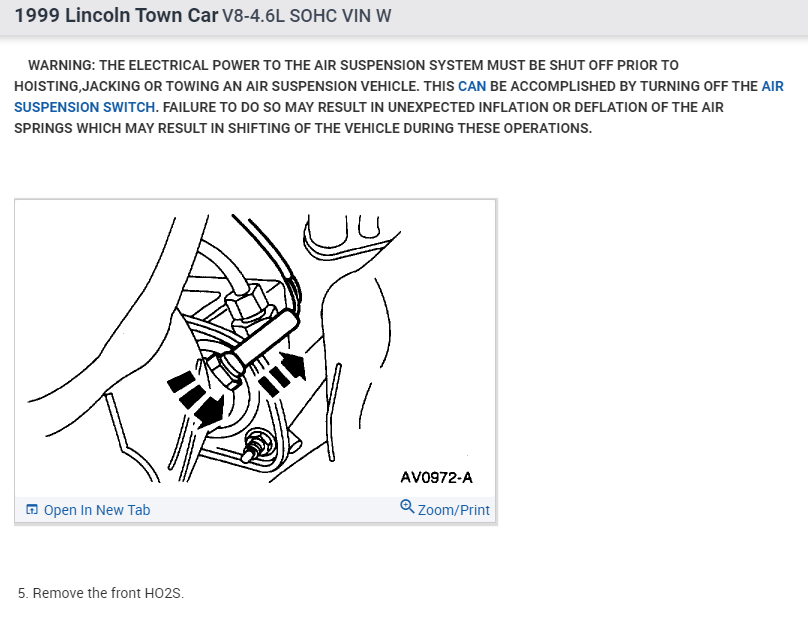Screen dimensions: 808x624
Task: Click the gray vehicle header bar
Action: 404,17
